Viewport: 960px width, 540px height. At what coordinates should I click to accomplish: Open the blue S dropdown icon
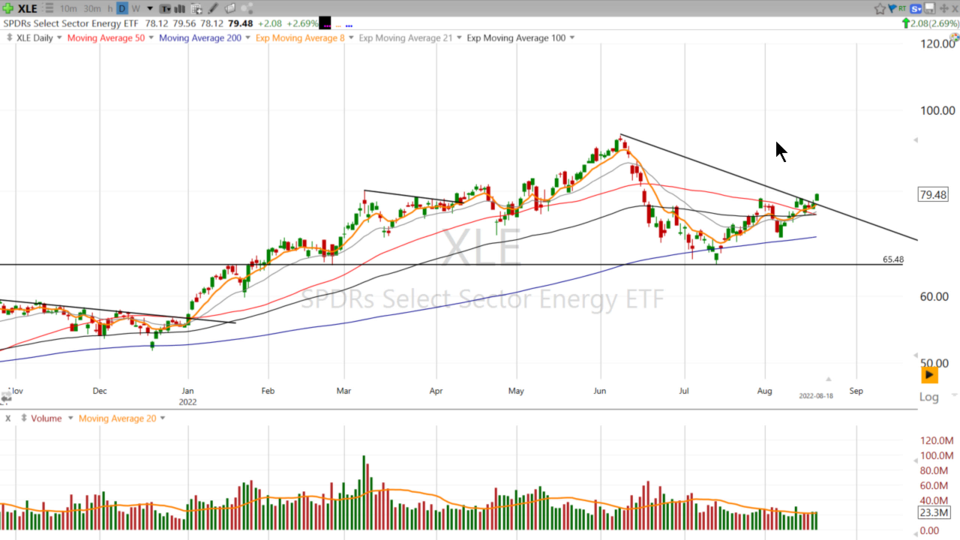pos(916,9)
